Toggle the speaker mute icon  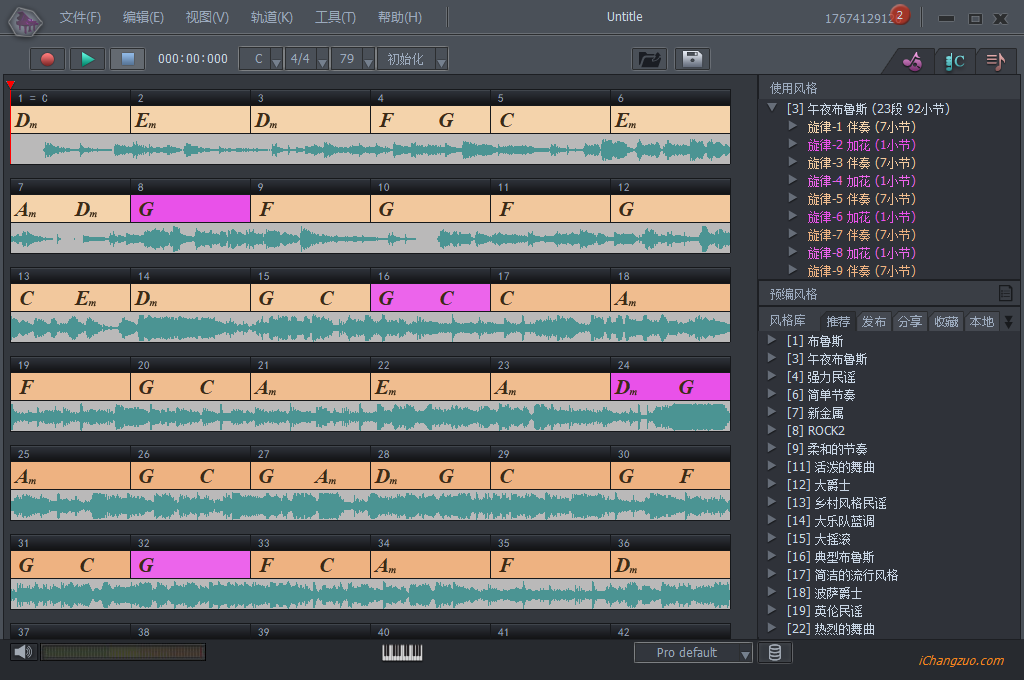point(22,652)
